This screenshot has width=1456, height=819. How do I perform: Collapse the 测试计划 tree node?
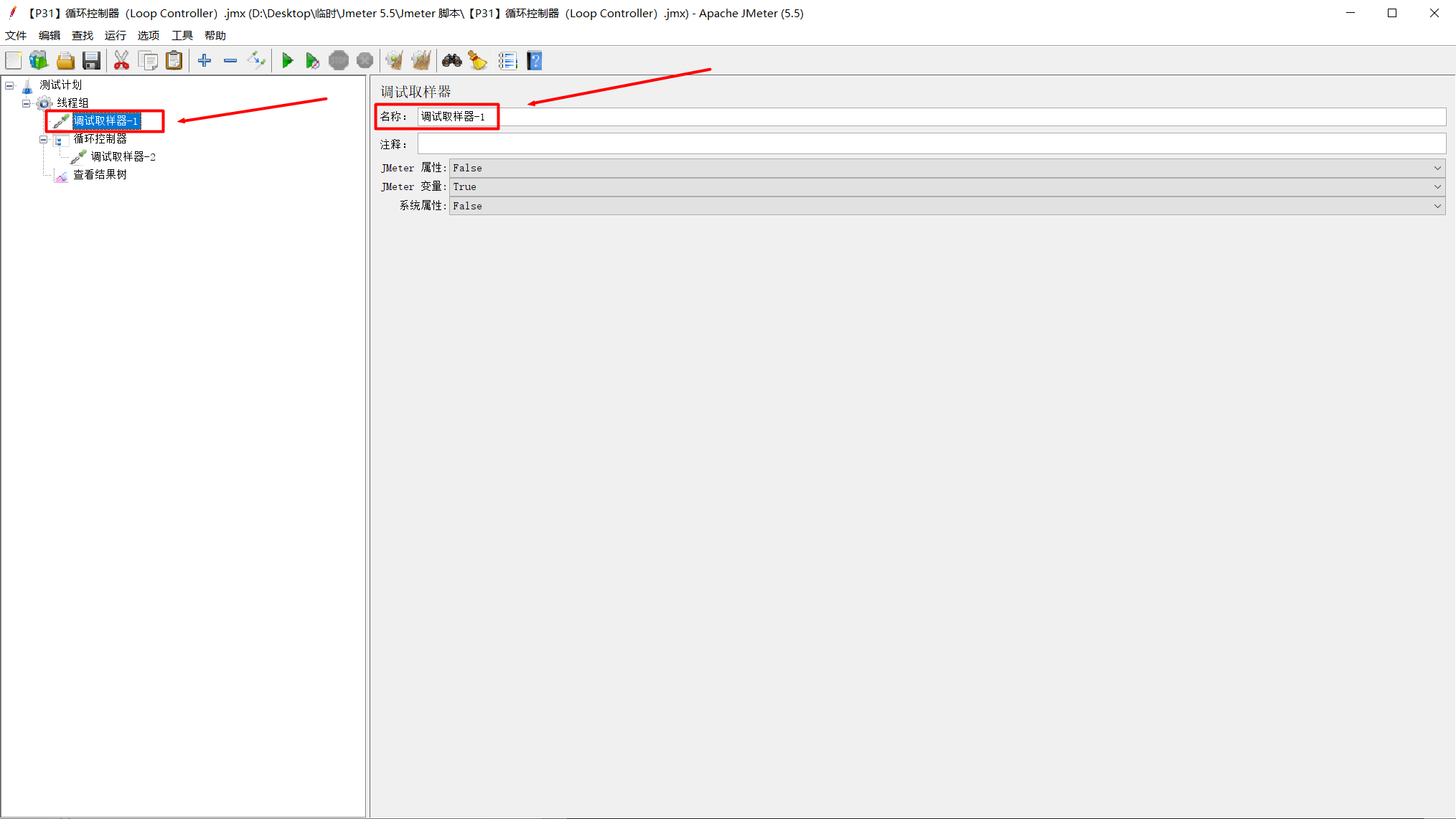click(x=9, y=85)
